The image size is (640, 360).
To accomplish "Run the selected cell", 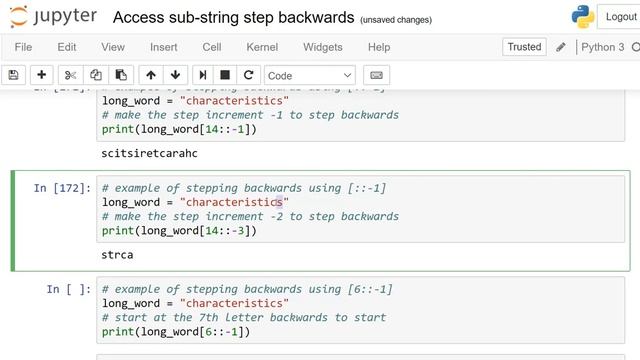I will 202,75.
